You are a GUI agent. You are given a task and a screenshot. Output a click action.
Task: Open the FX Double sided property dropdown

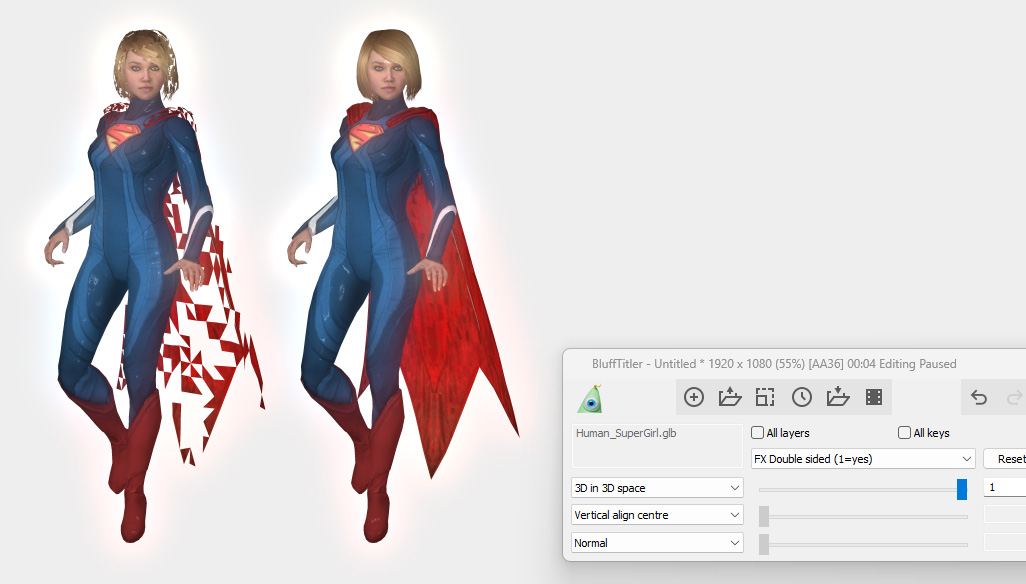(863, 458)
